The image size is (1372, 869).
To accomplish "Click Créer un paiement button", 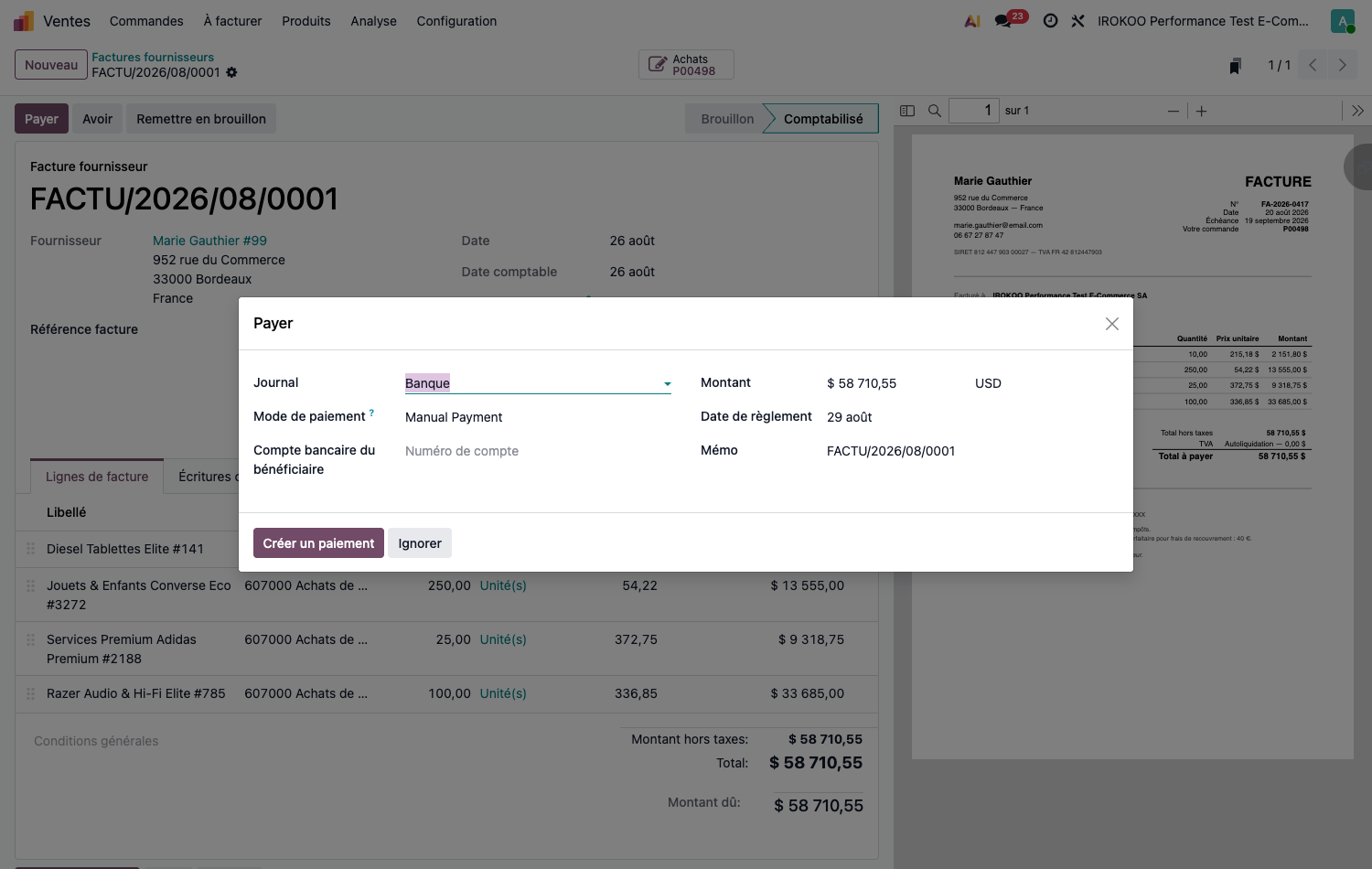I will click(x=318, y=543).
